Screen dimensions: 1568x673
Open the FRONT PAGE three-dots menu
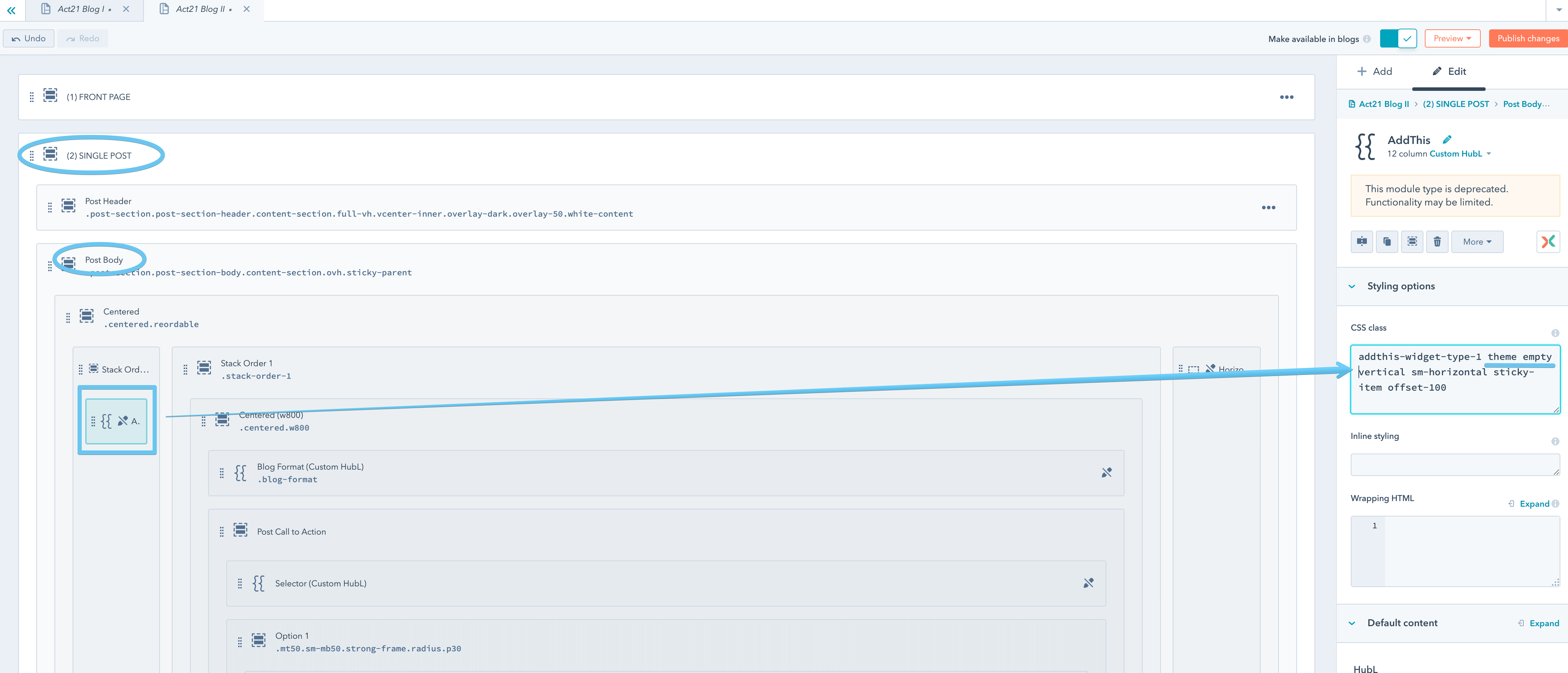tap(1286, 97)
